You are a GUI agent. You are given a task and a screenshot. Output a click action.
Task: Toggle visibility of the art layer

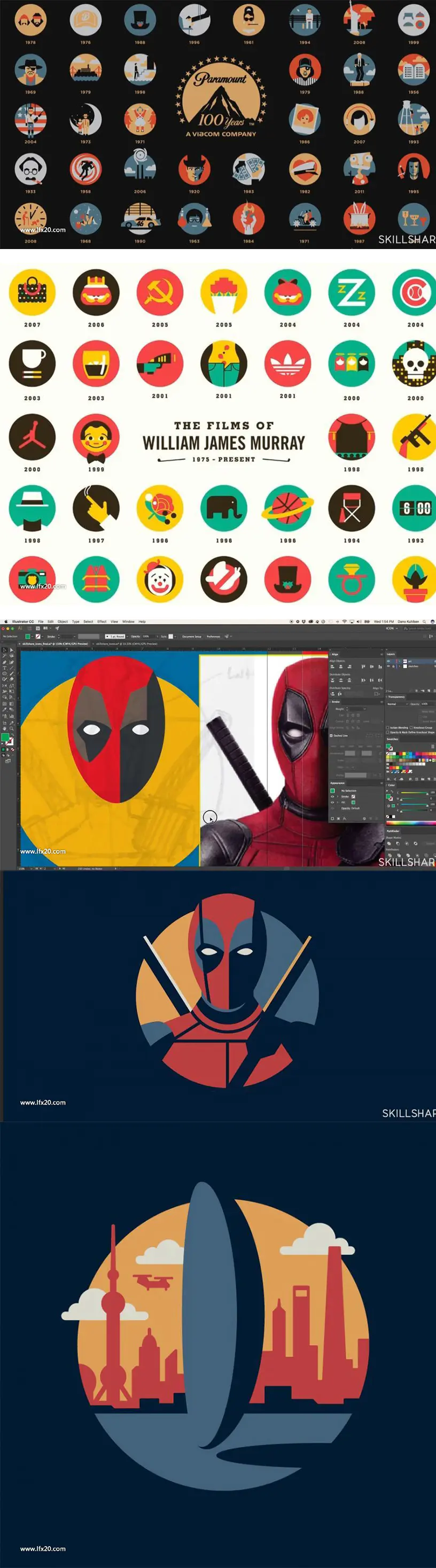[388, 661]
